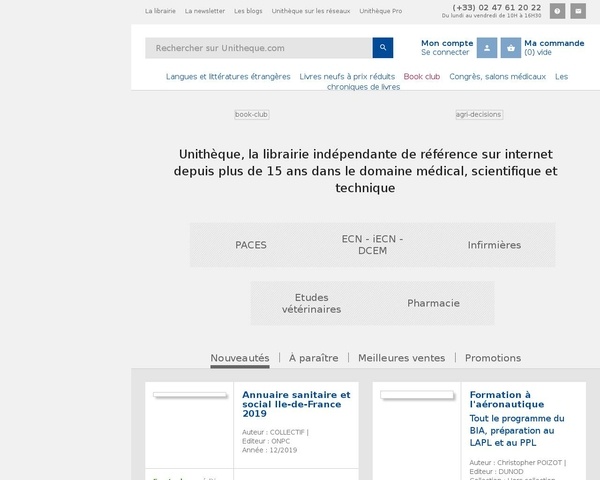Open Formation à l'aéronautique title
The width and height of the screenshot is (600, 480).
tap(507, 400)
